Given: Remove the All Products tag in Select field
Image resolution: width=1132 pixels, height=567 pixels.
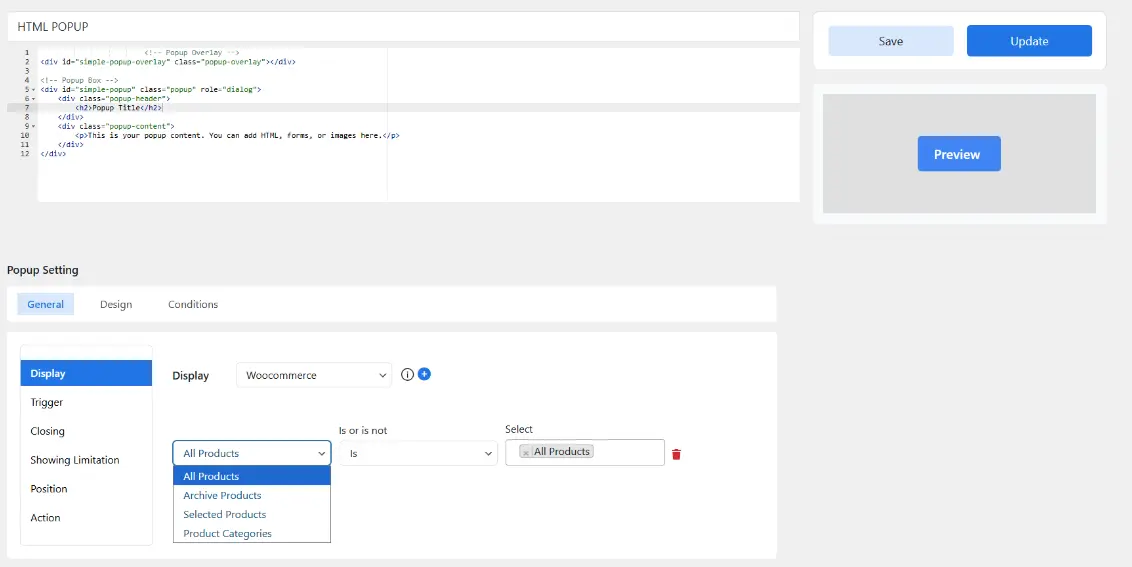Looking at the screenshot, I should pos(526,452).
